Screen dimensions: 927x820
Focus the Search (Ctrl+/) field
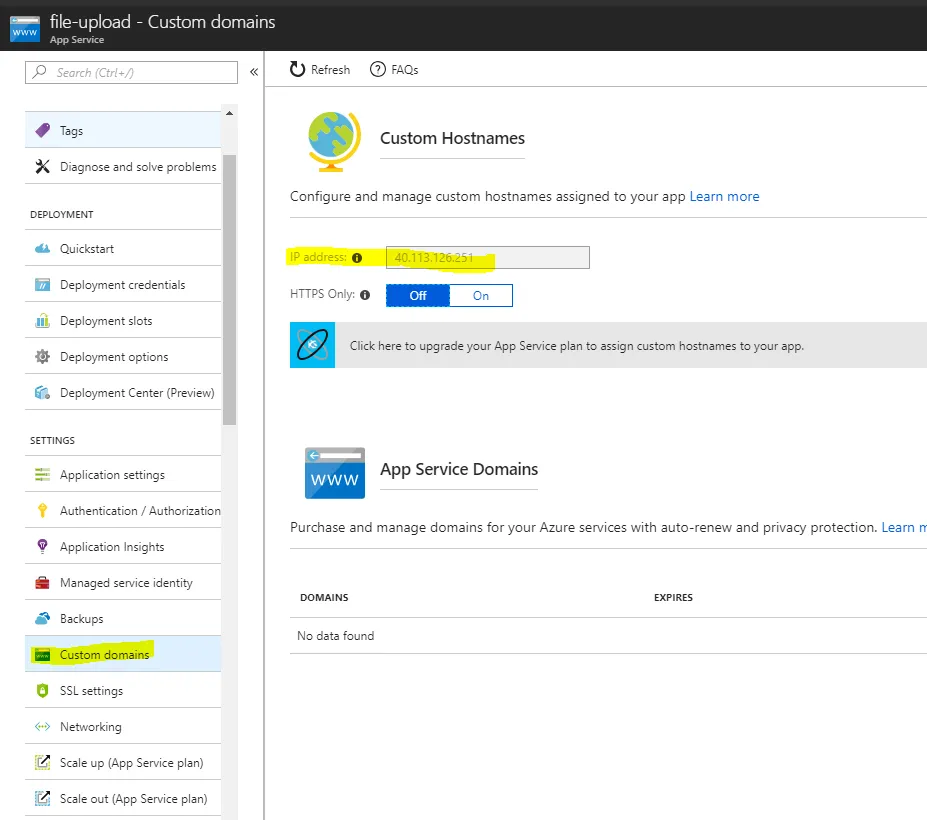(131, 73)
